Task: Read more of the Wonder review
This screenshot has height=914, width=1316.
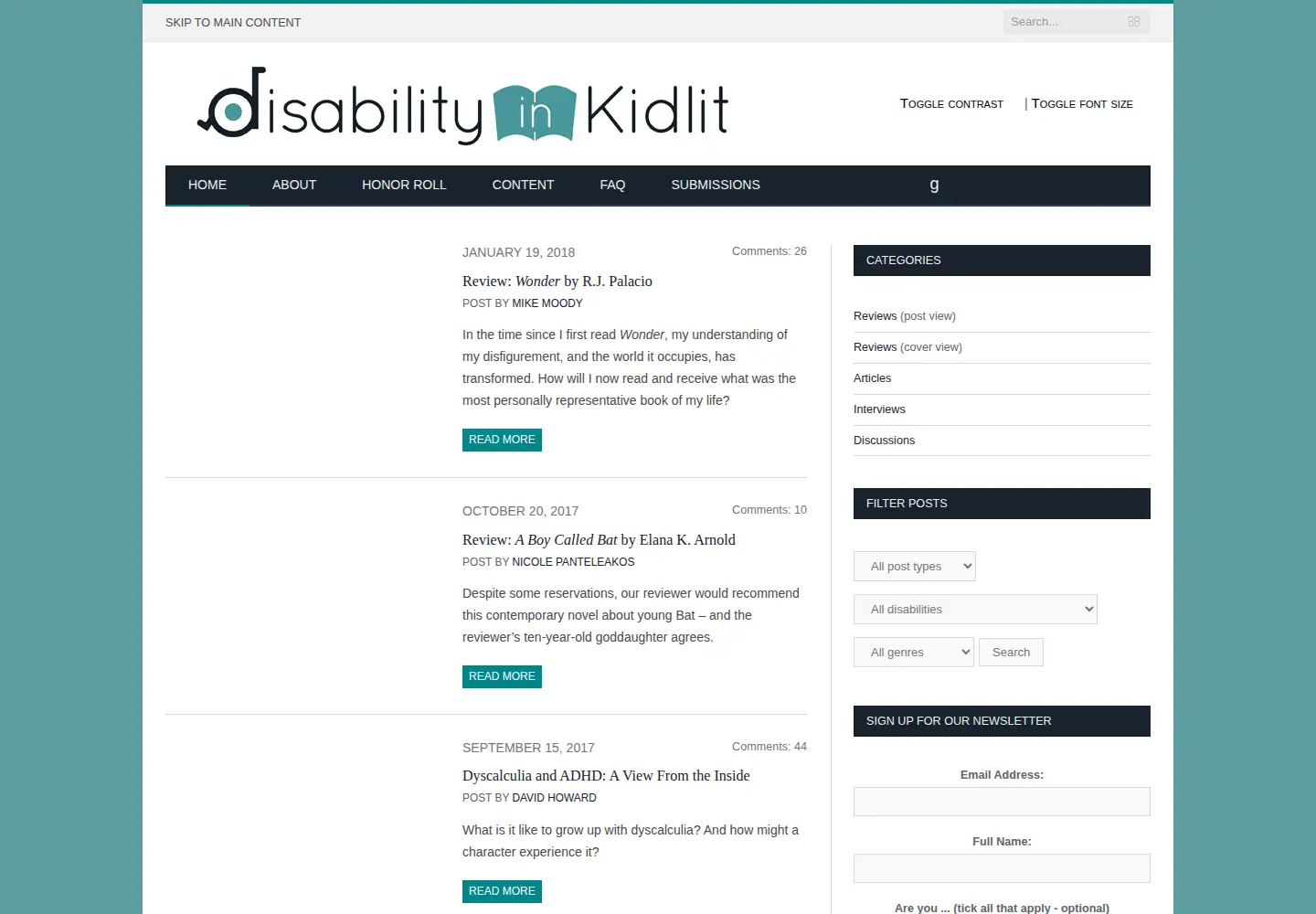Action: tap(502, 440)
